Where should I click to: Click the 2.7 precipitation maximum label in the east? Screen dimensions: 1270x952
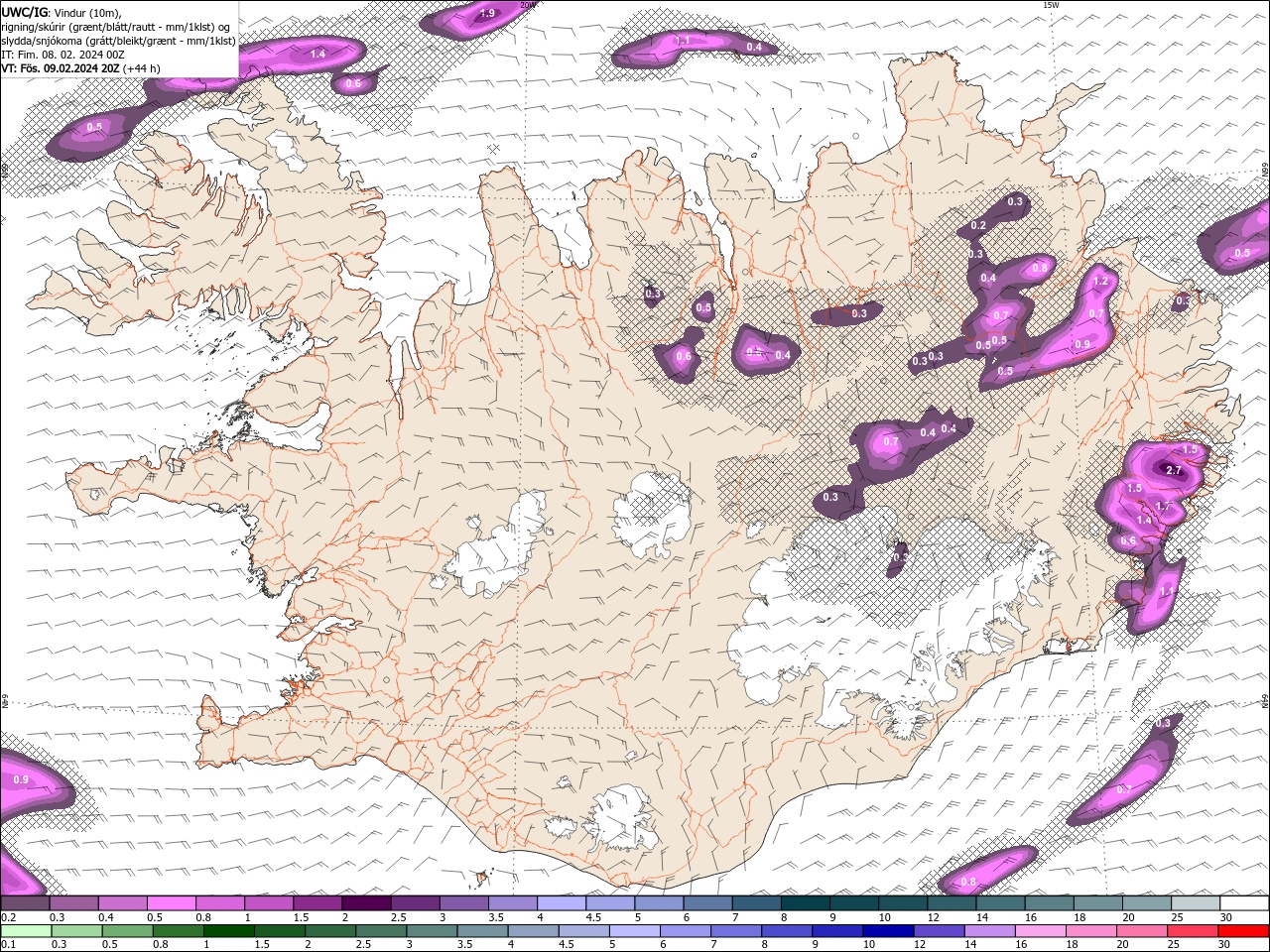(1174, 470)
